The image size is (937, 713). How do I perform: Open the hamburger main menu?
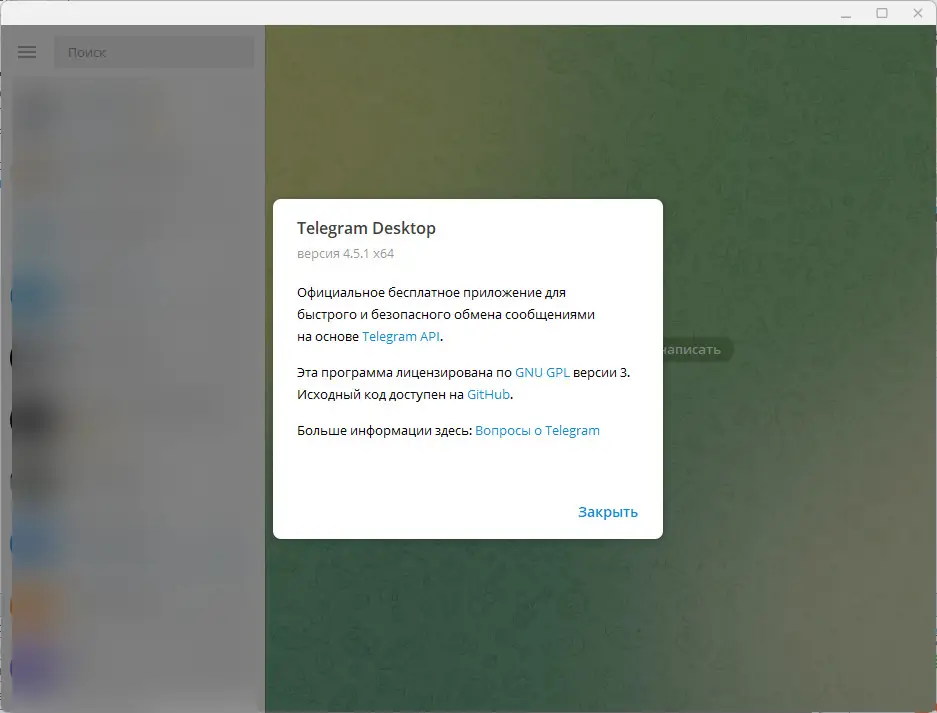27,53
